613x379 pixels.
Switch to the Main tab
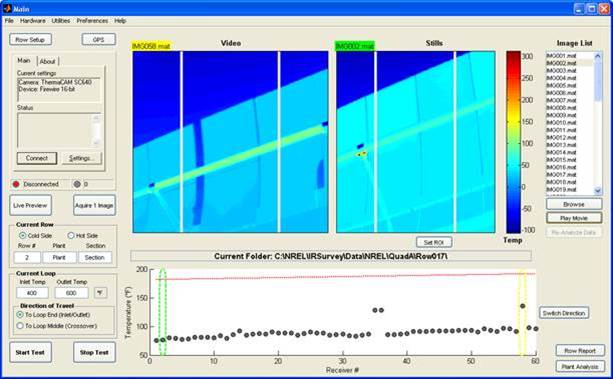click(x=24, y=61)
